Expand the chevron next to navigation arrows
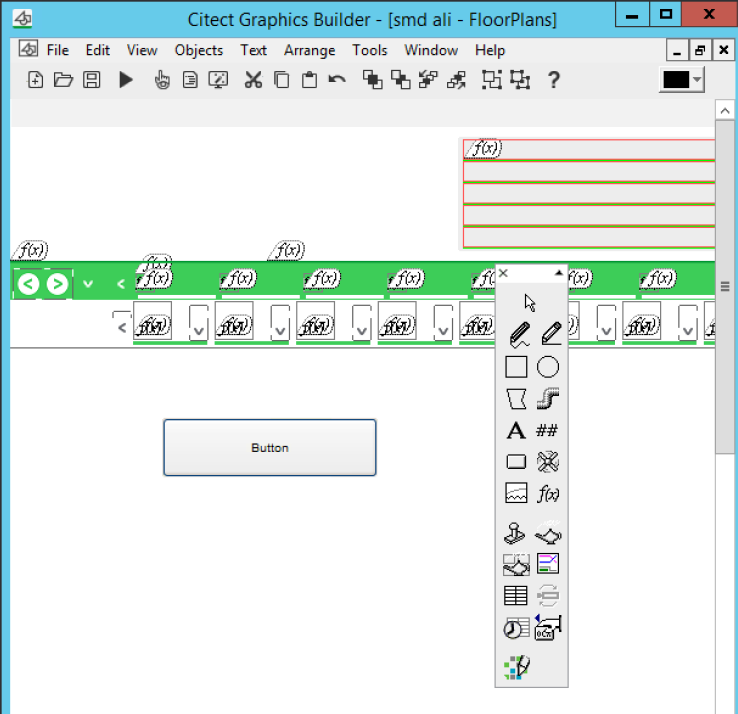 88,284
